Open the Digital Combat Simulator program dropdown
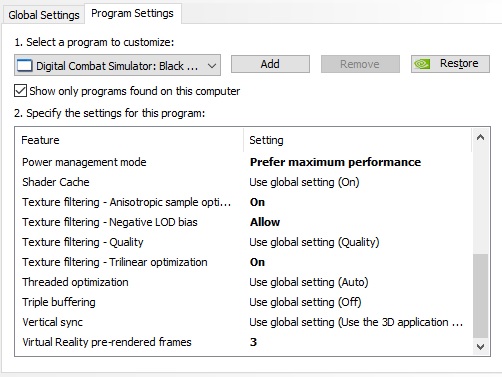 pyautogui.click(x=117, y=65)
